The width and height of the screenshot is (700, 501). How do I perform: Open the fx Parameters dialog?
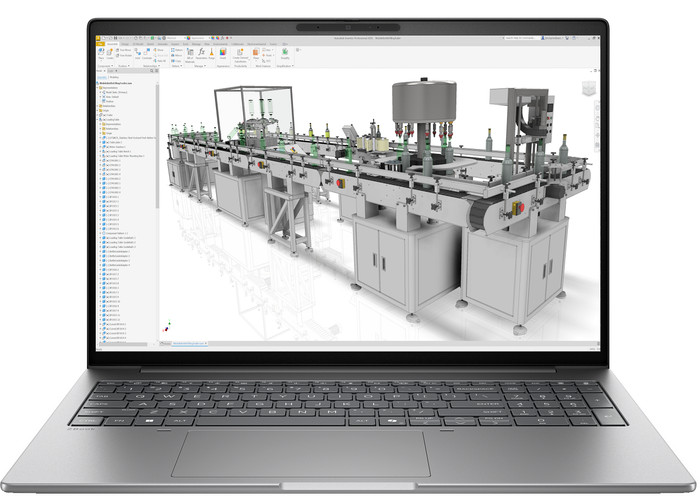pyautogui.click(x=201, y=54)
